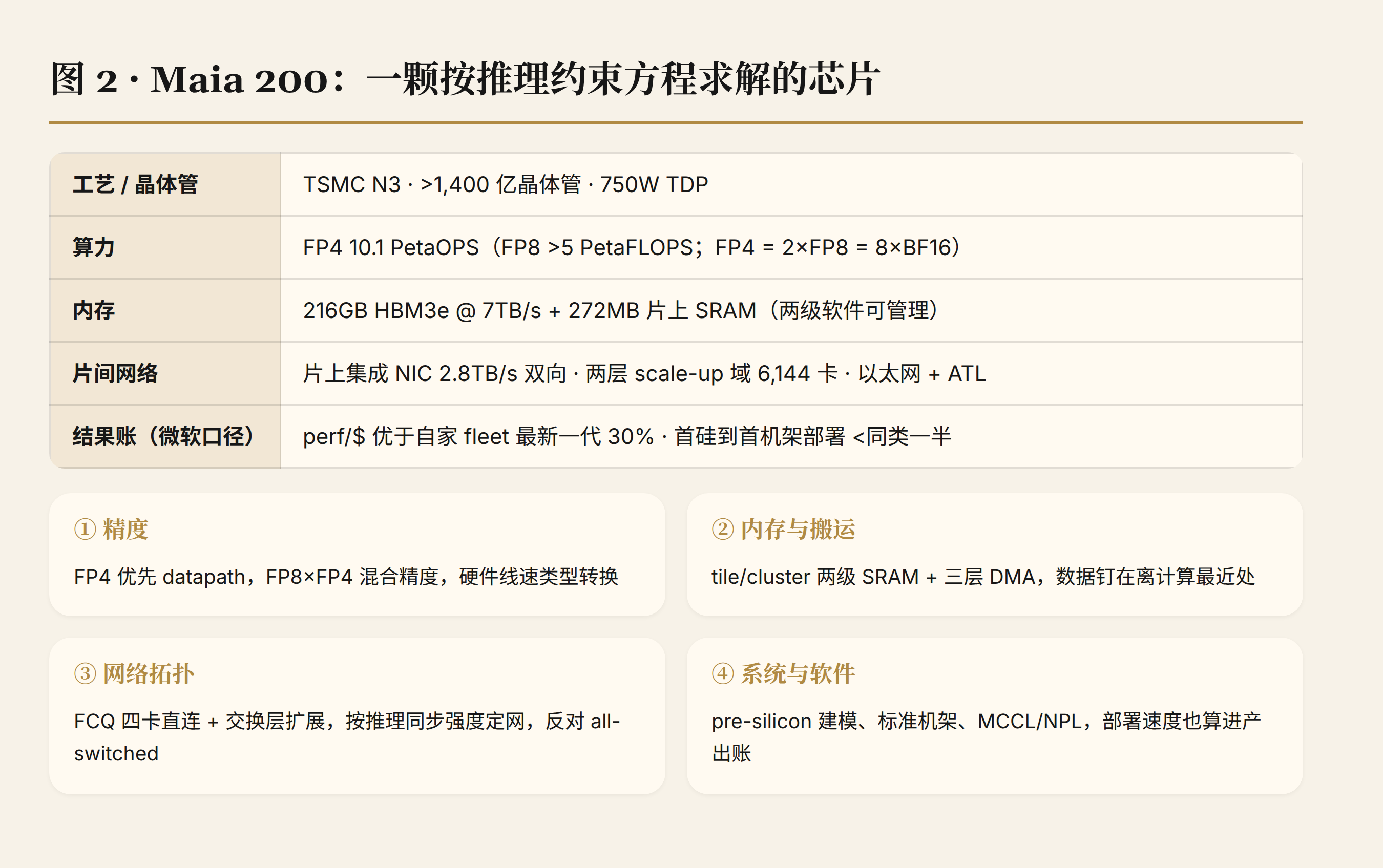The image size is (1383, 868).
Task: Click the '④ 系统与软件' card heading
Action: coord(783,673)
